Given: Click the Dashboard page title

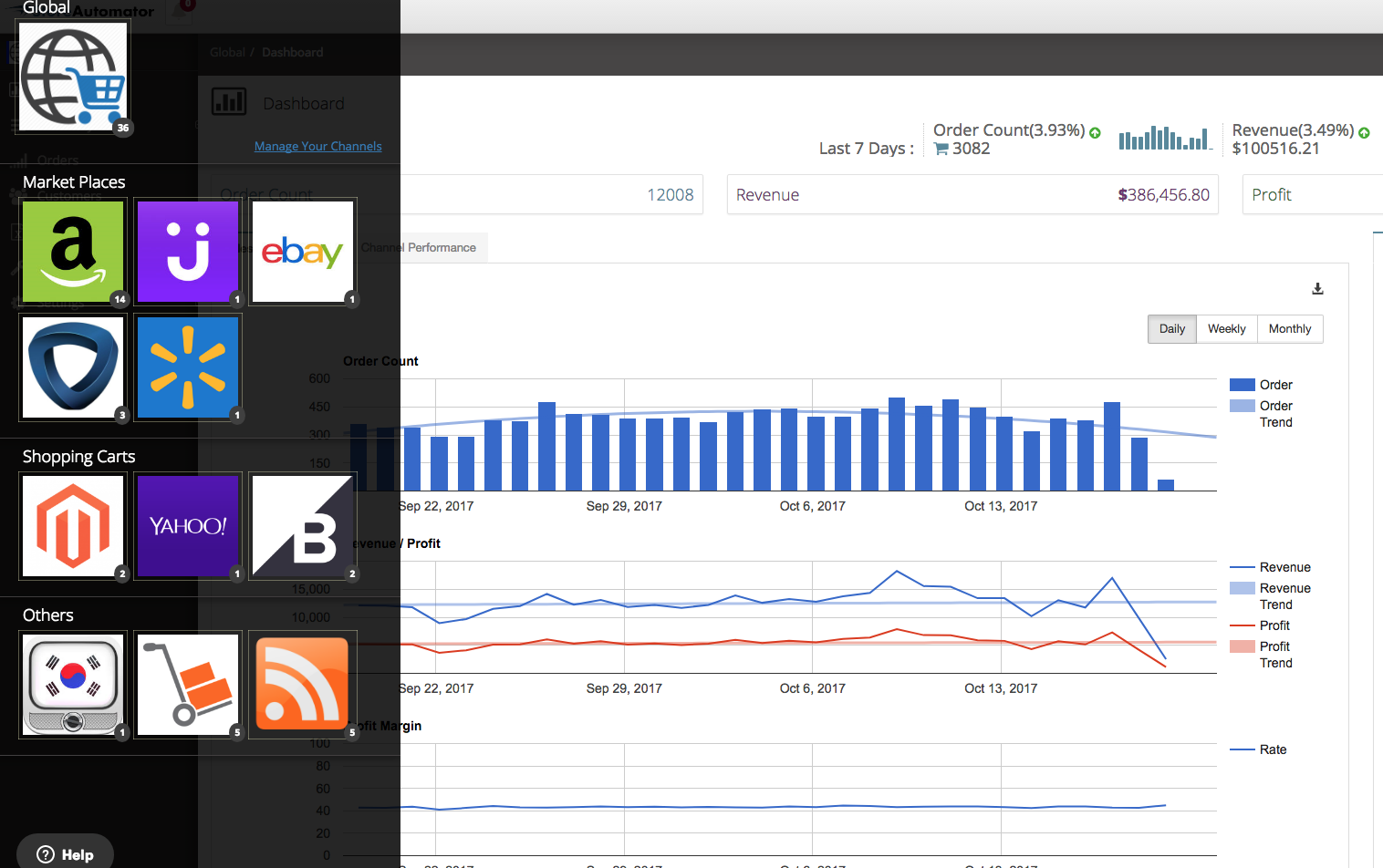Looking at the screenshot, I should pos(304,104).
